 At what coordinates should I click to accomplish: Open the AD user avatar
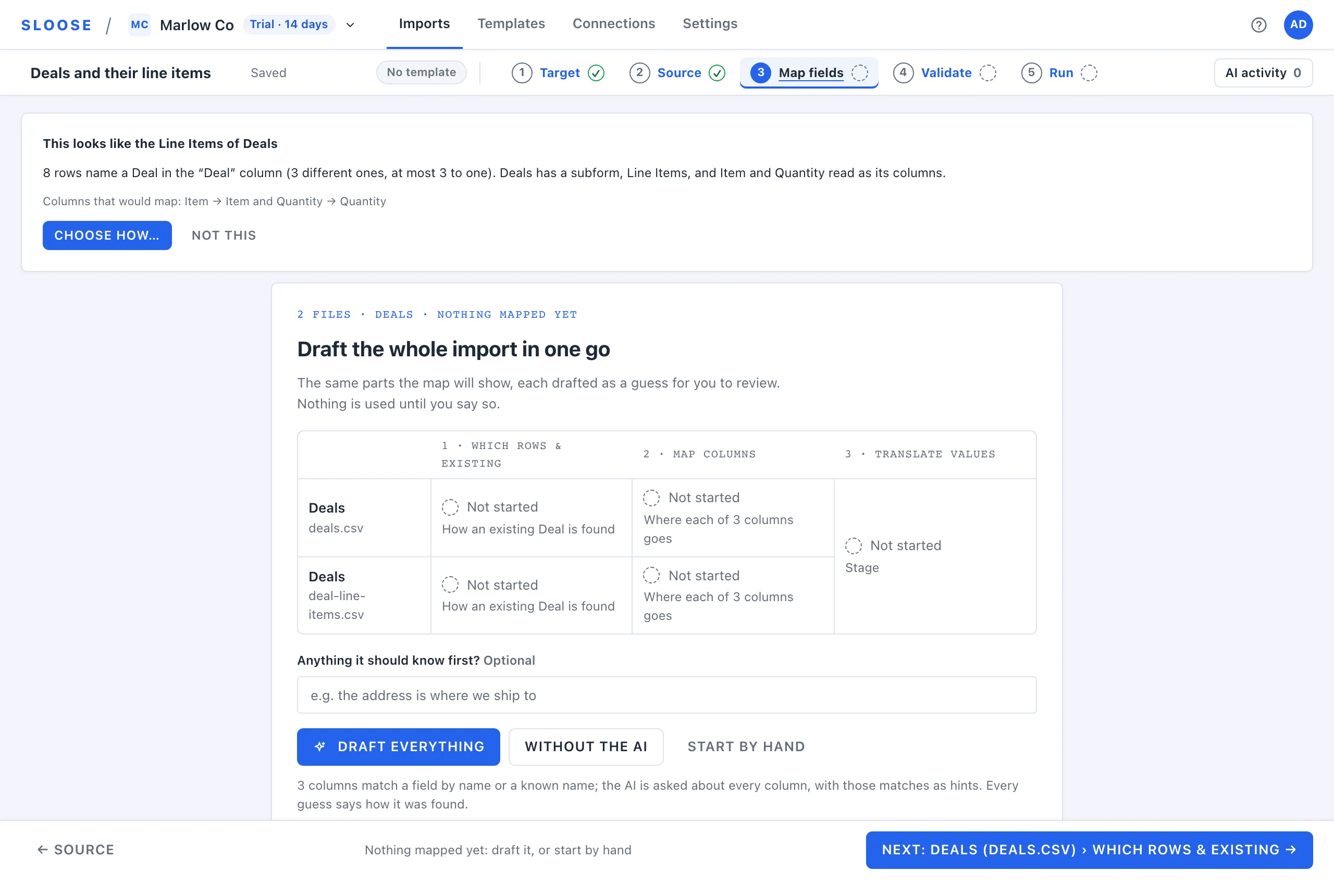[1298, 24]
